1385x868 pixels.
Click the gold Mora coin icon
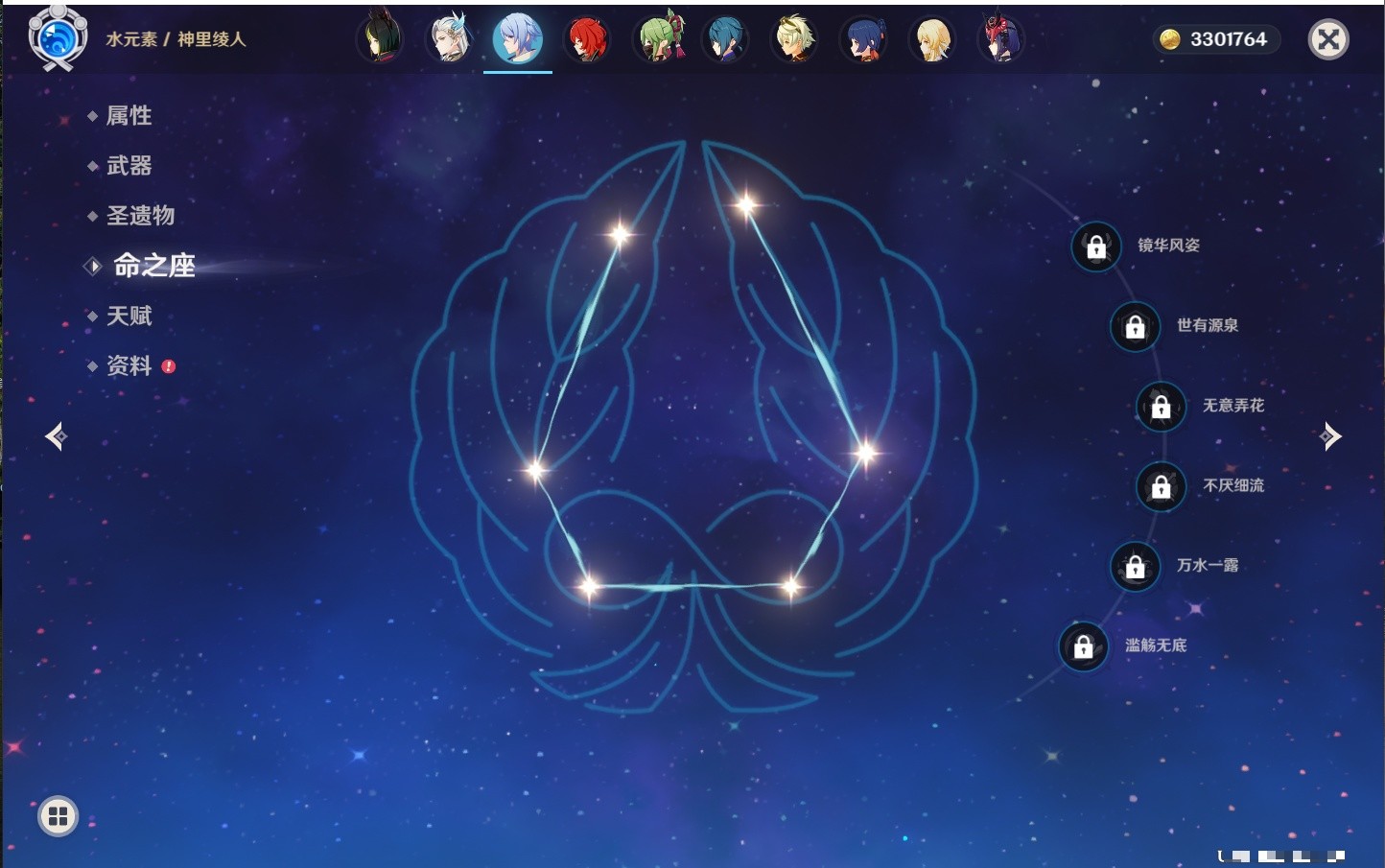point(1169,39)
